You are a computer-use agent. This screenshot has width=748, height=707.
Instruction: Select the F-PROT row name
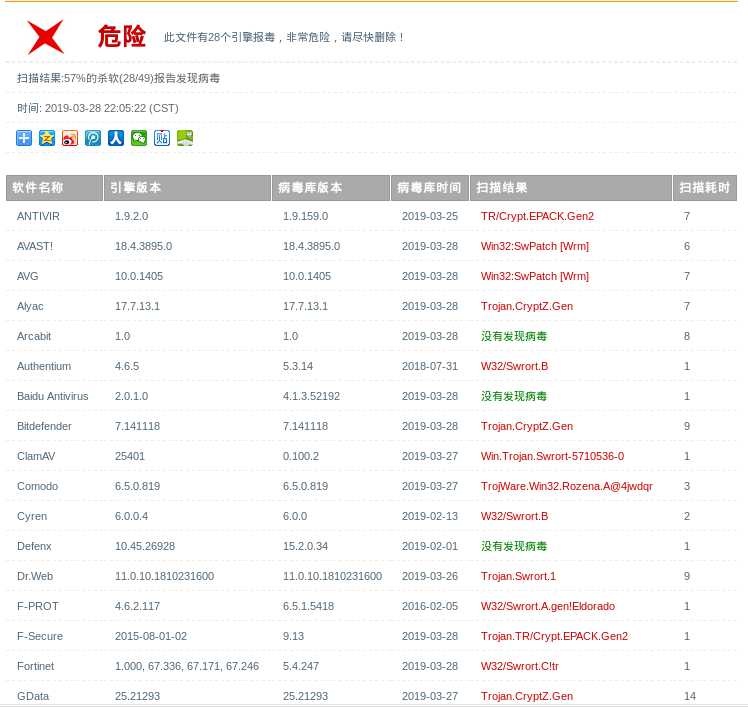(x=38, y=607)
